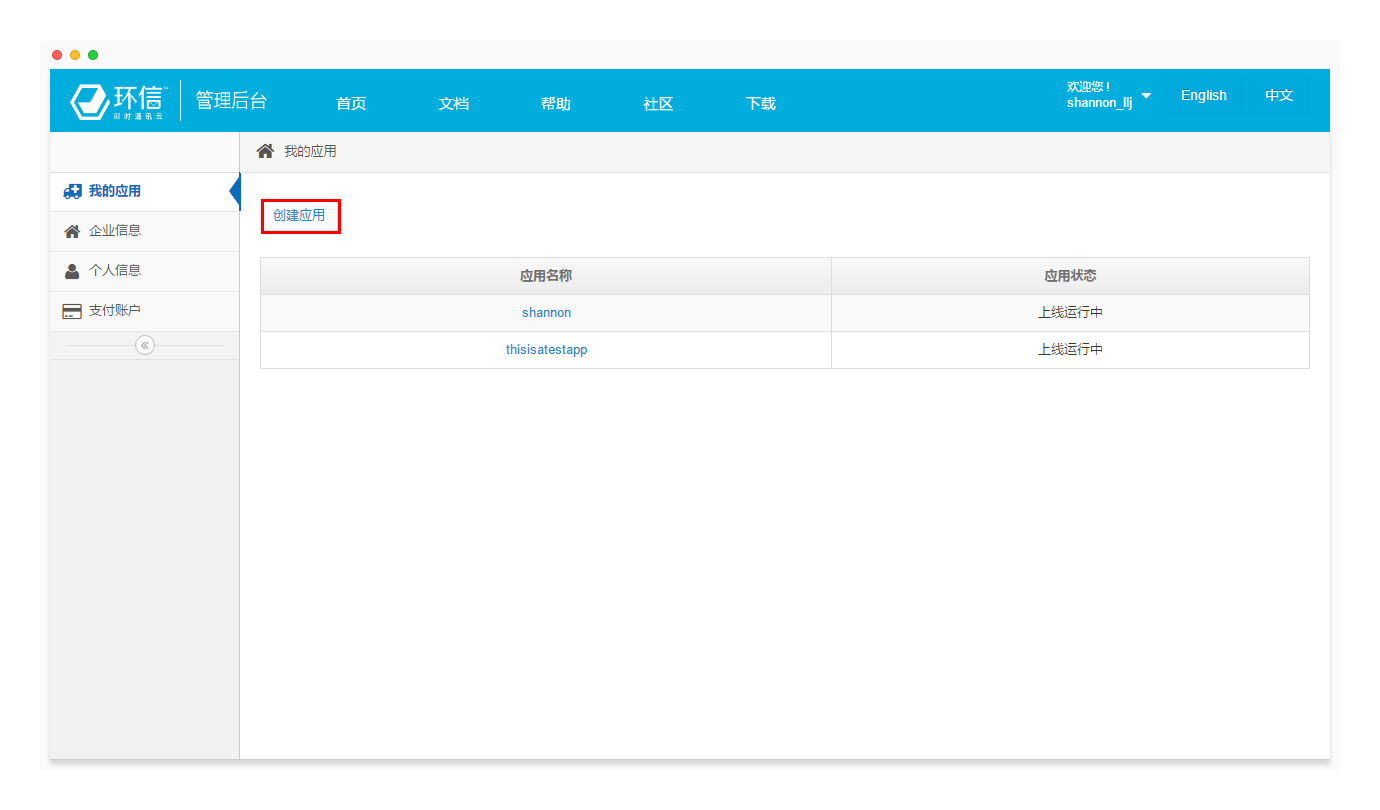Open the 首页 navigation menu item

coord(351,103)
